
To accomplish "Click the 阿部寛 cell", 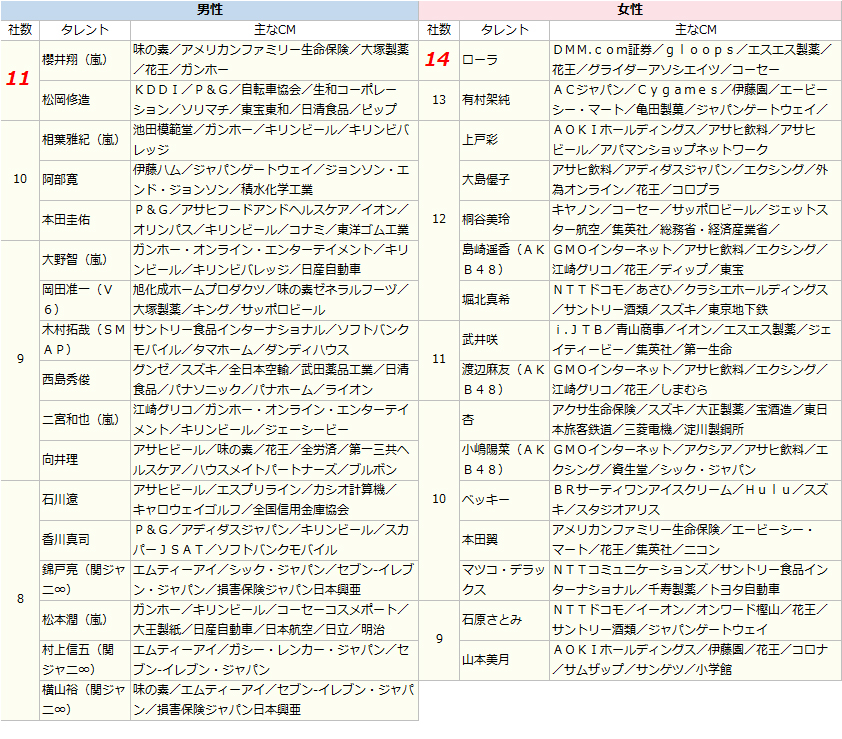I will click(x=85, y=180).
